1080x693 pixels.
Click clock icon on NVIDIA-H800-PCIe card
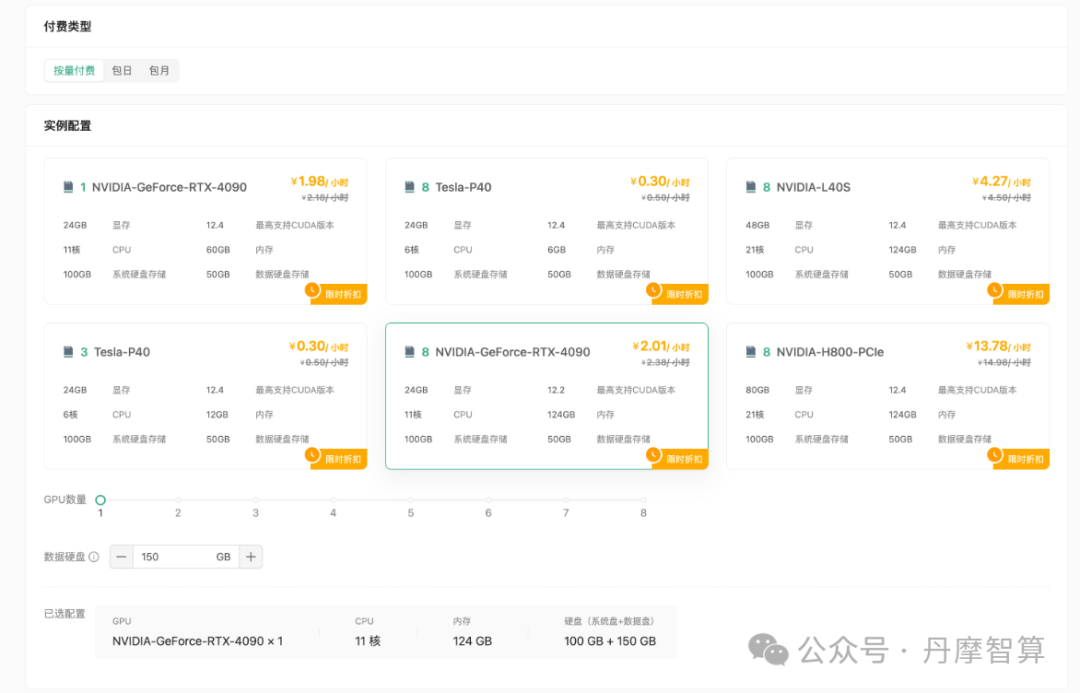995,455
